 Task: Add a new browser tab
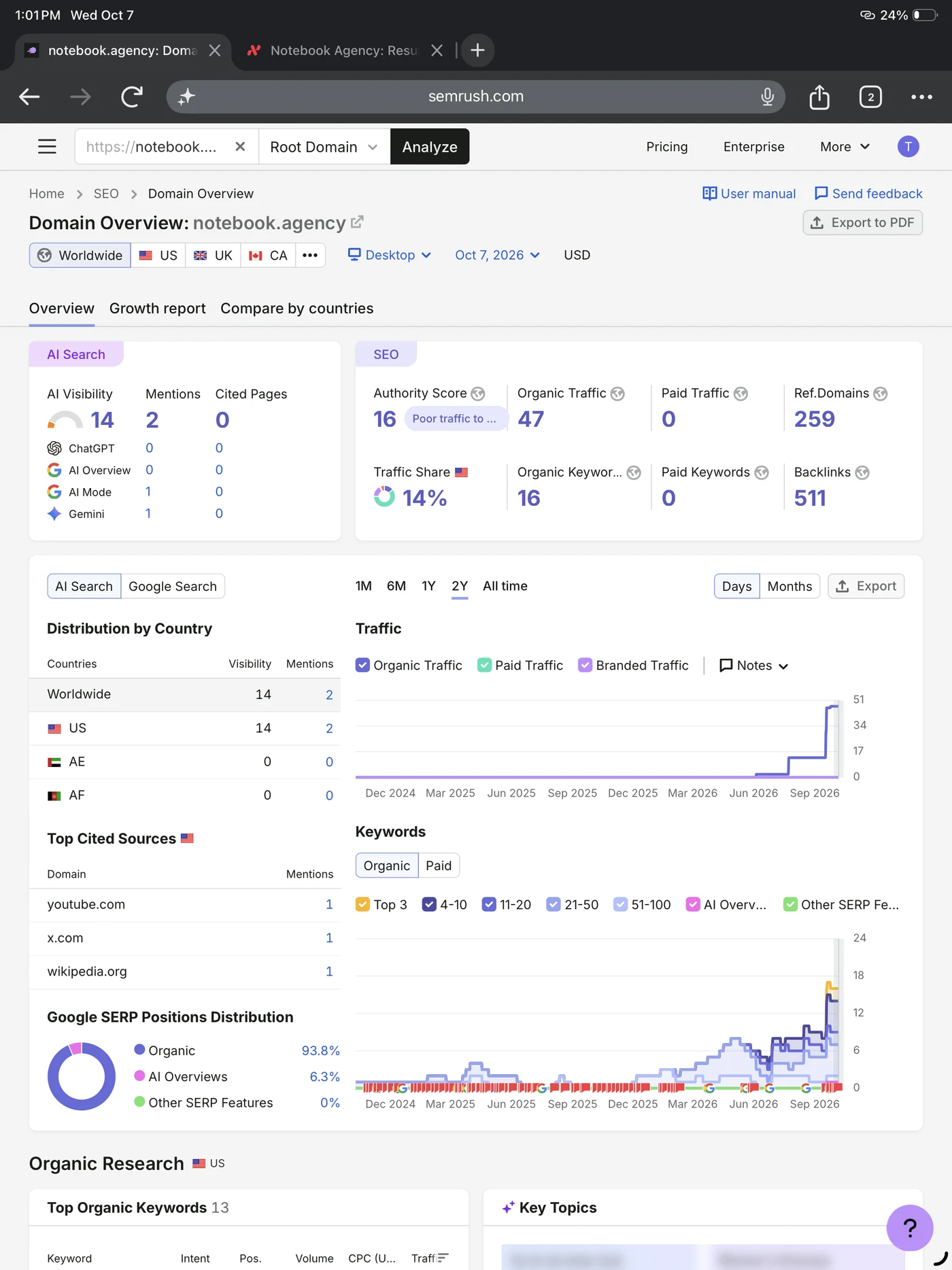[477, 50]
